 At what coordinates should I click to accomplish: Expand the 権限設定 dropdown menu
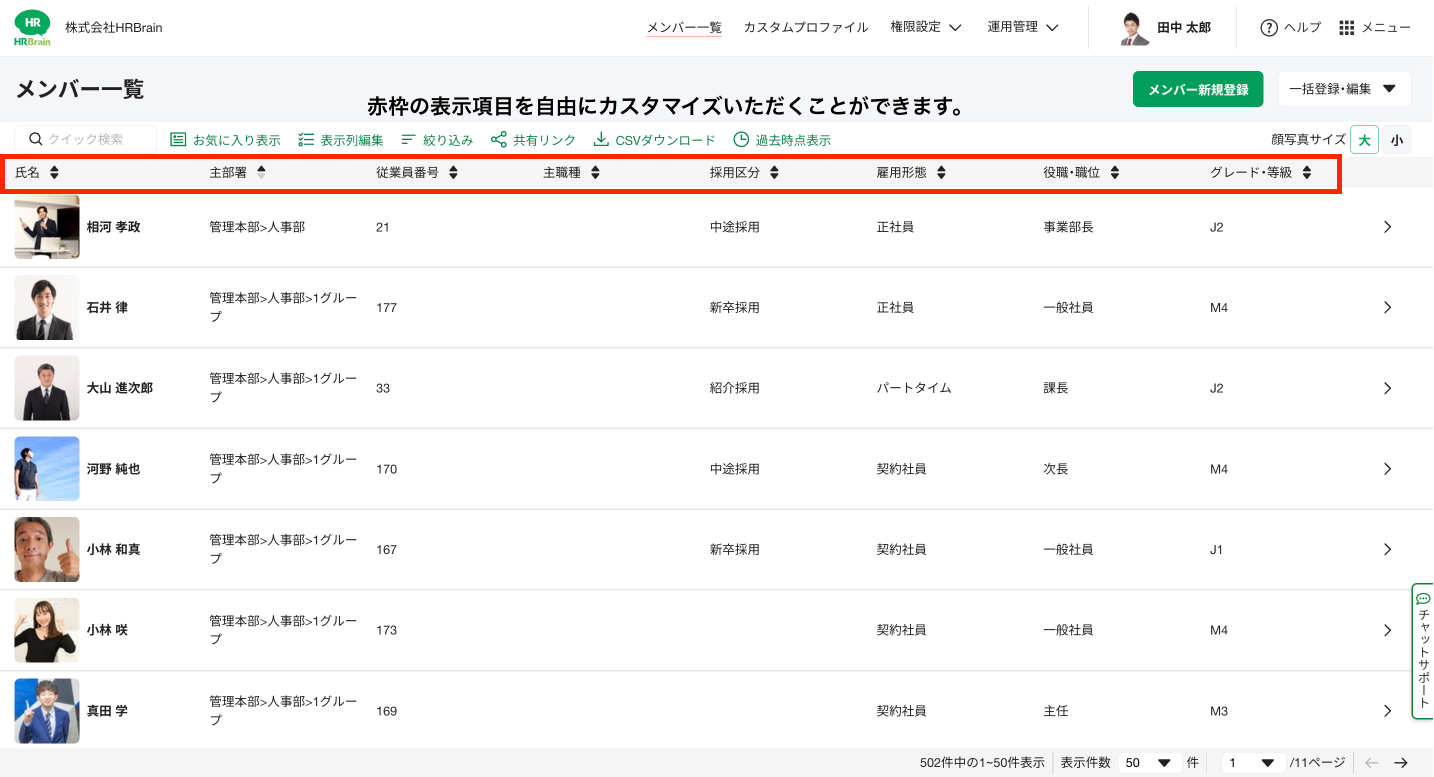point(926,28)
